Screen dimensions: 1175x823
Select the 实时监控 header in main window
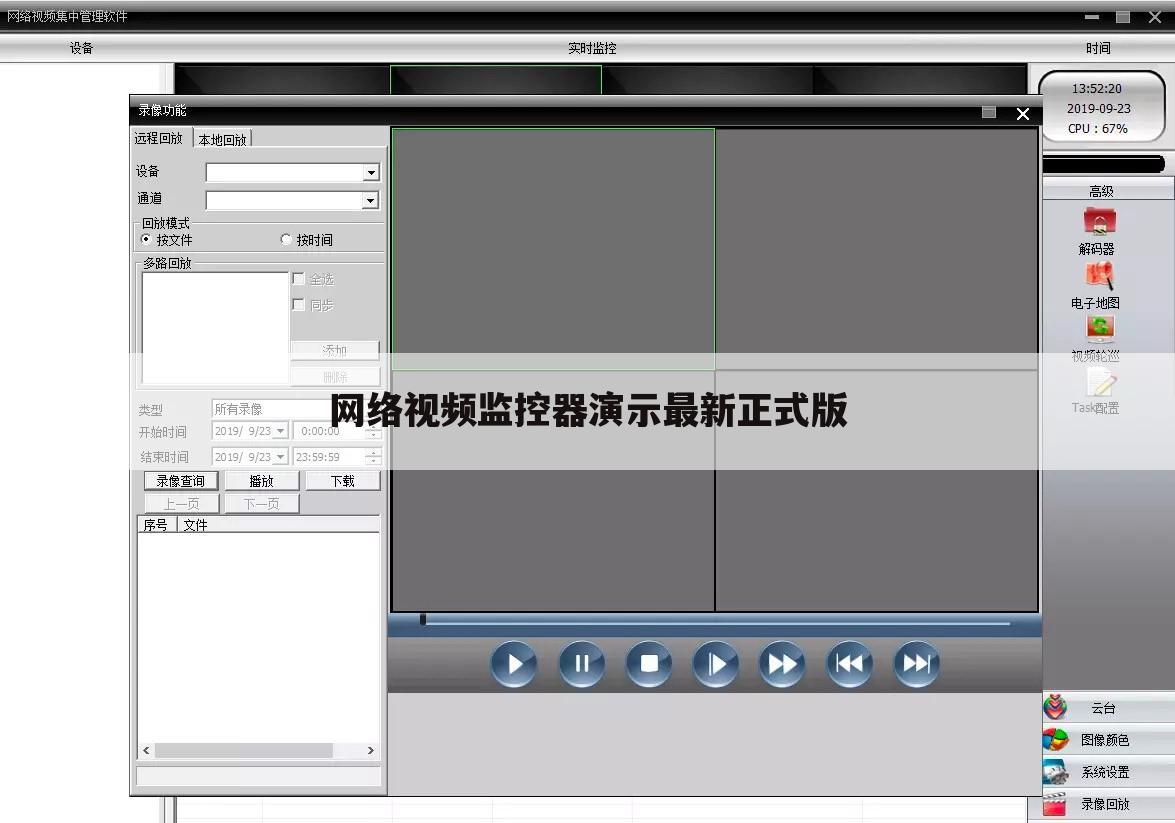(x=592, y=48)
